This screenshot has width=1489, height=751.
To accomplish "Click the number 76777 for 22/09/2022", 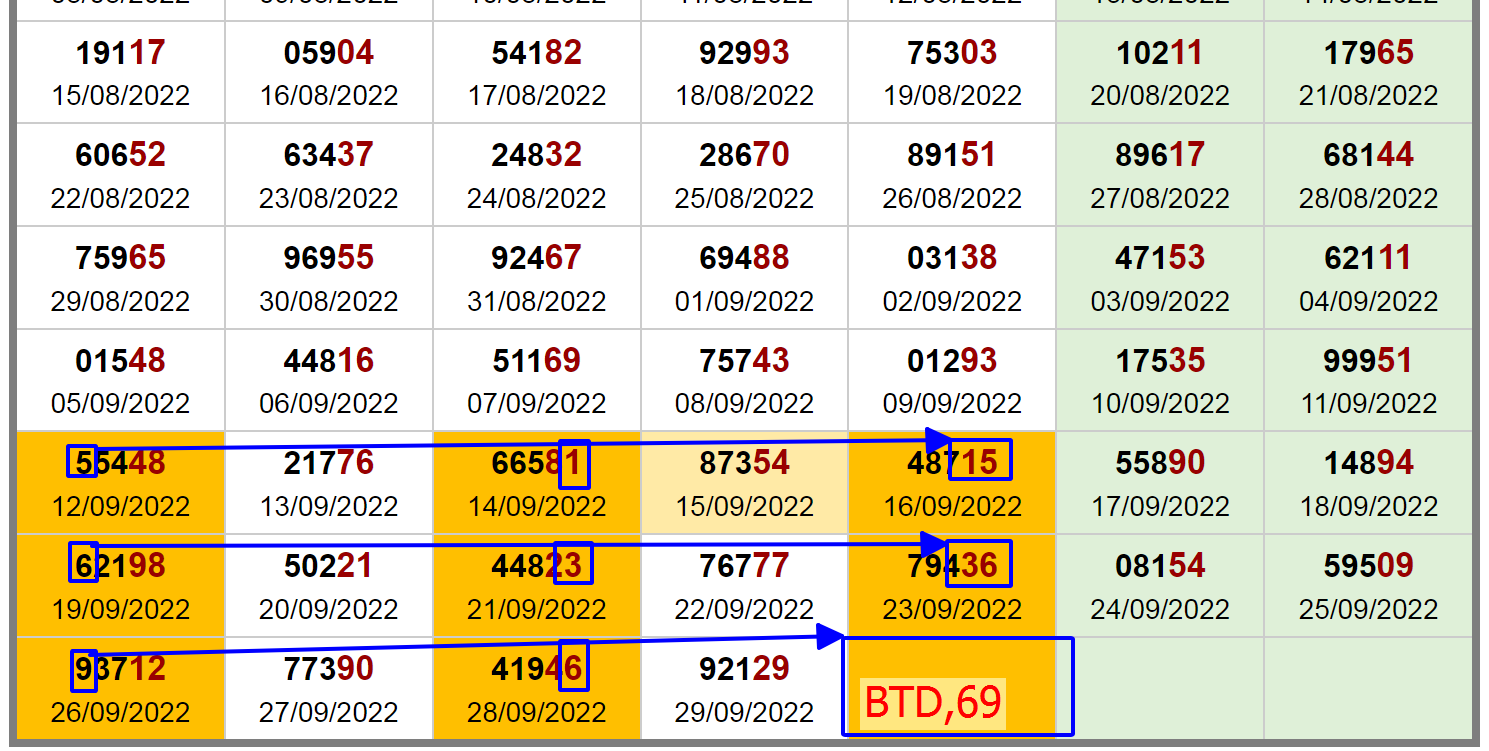I will tap(744, 566).
